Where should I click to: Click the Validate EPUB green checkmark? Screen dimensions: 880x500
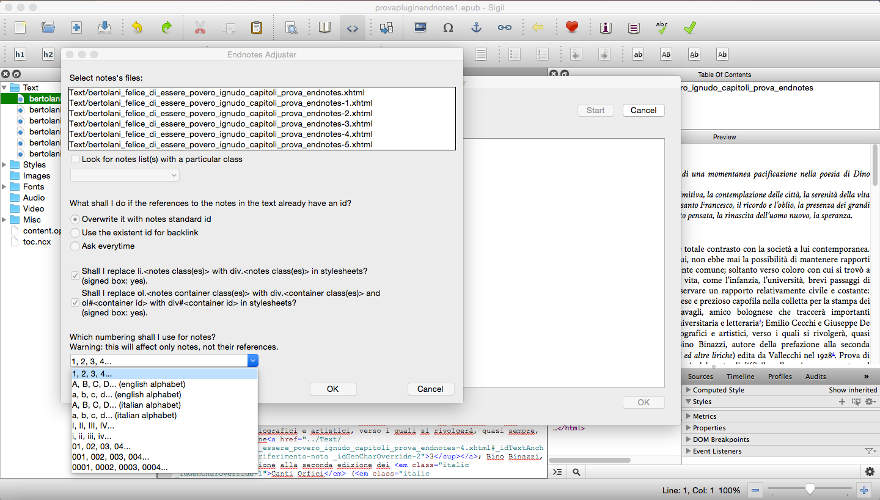pos(690,27)
